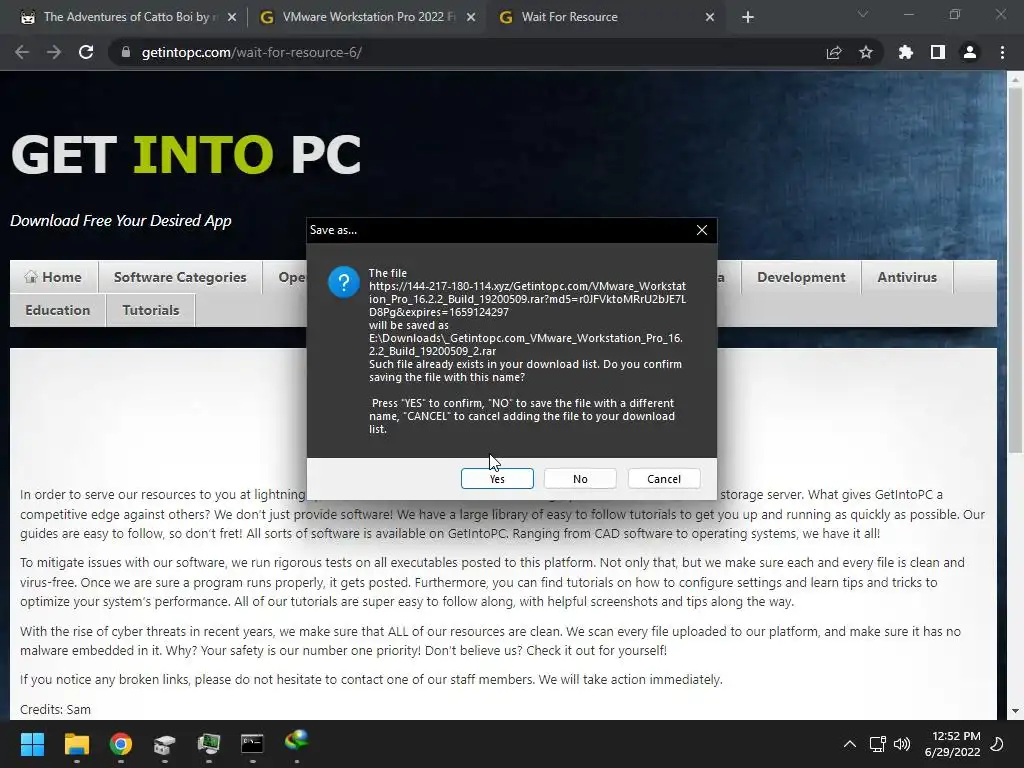Close the VMware Workstation Pro tab

(471, 18)
